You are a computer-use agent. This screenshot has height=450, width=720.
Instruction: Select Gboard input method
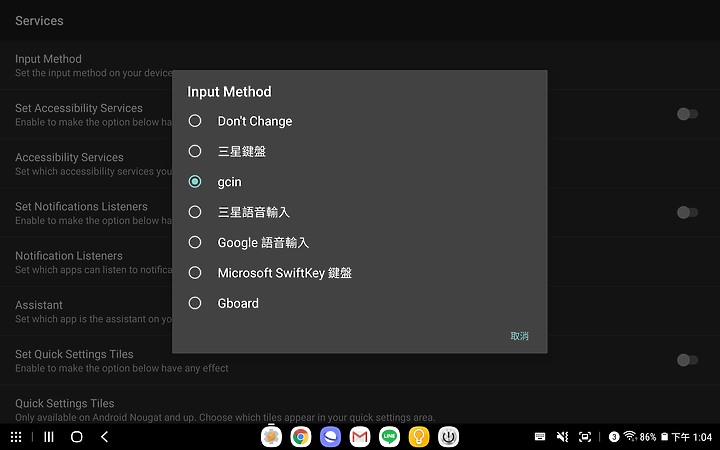(x=360, y=303)
